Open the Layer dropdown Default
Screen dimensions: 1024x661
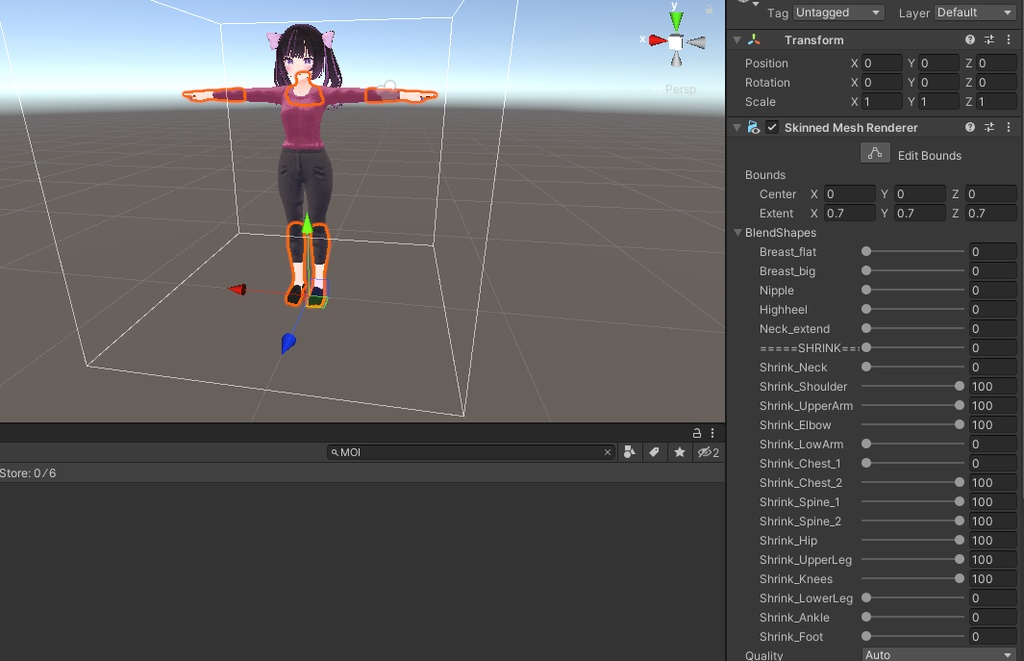click(x=975, y=12)
